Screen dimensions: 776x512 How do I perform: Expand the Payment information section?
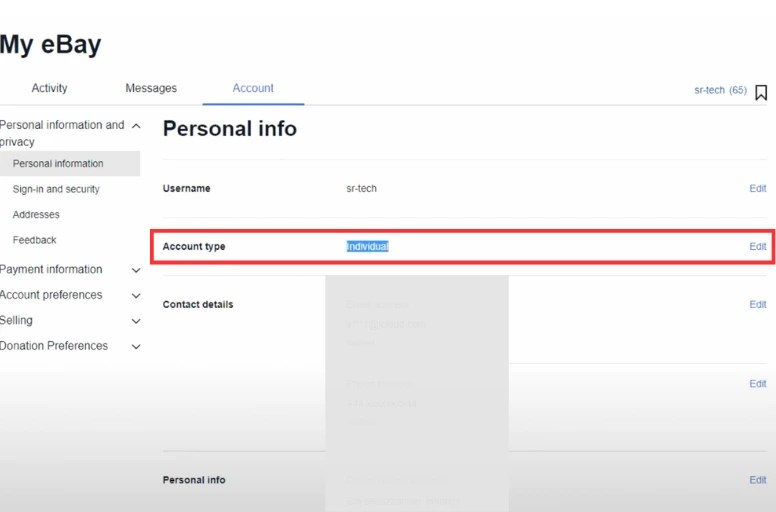coord(136,270)
